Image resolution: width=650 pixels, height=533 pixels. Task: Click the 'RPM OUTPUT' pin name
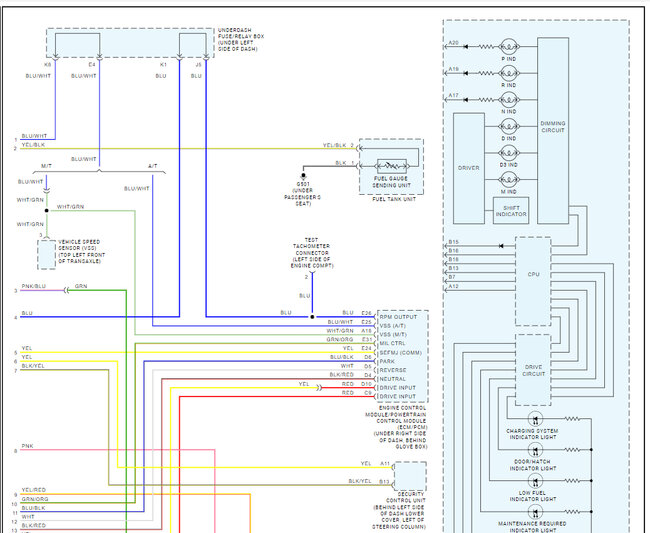(x=398, y=317)
